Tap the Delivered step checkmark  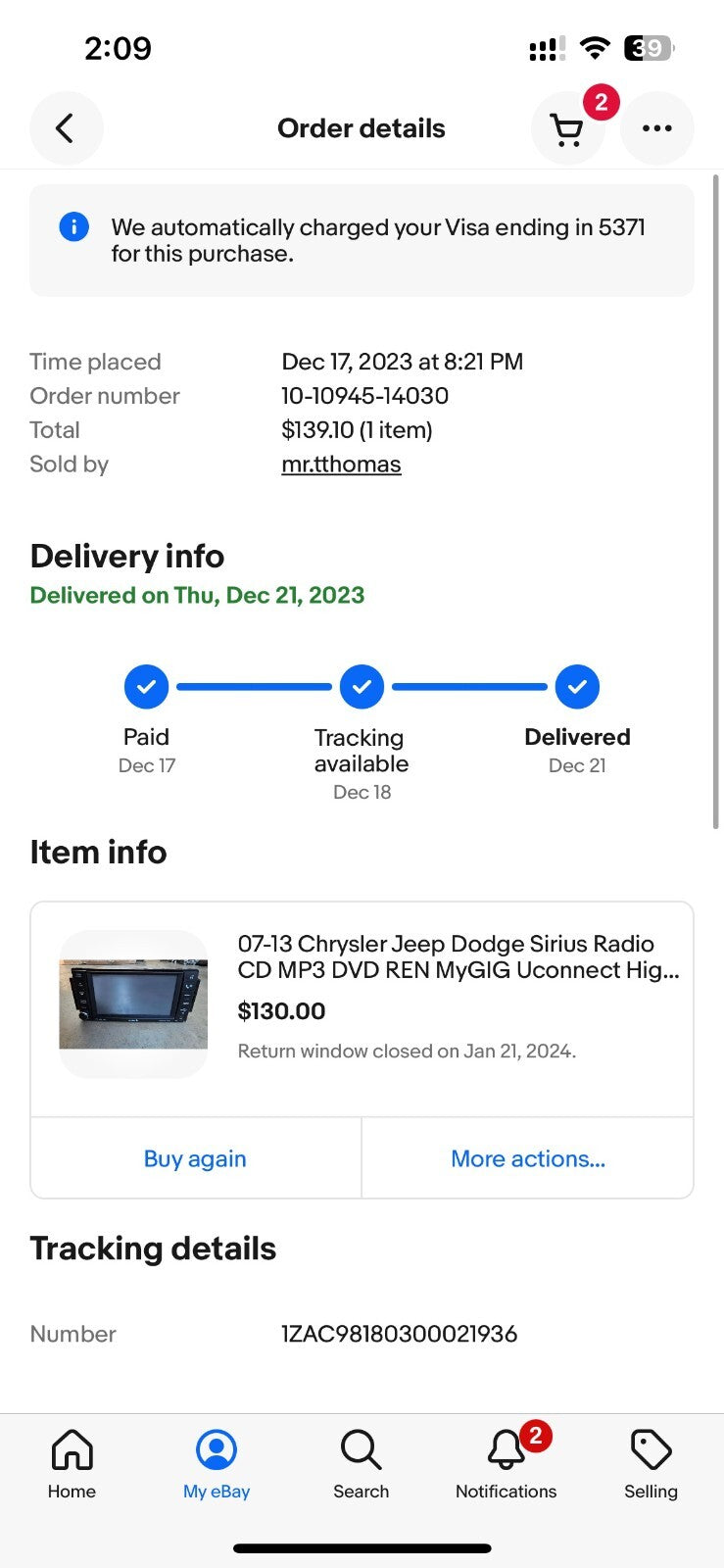(577, 687)
